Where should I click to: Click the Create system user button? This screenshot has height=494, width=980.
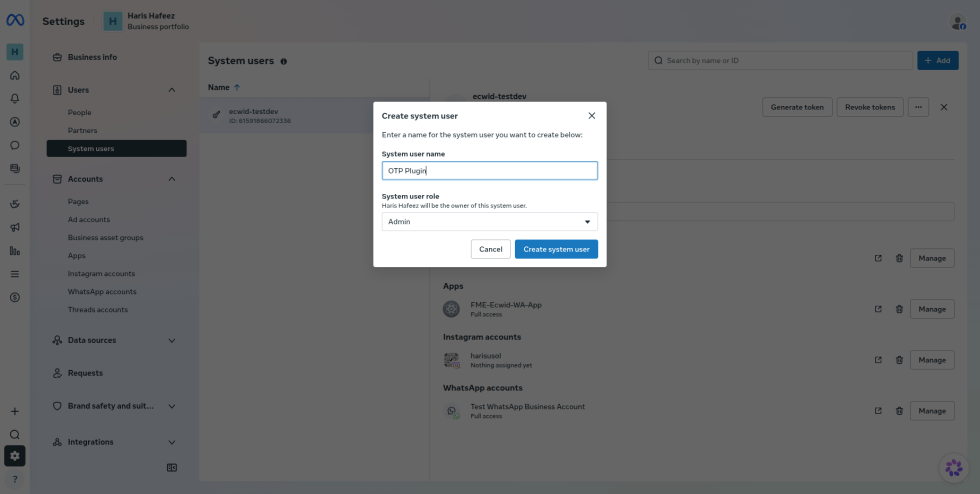(x=556, y=249)
